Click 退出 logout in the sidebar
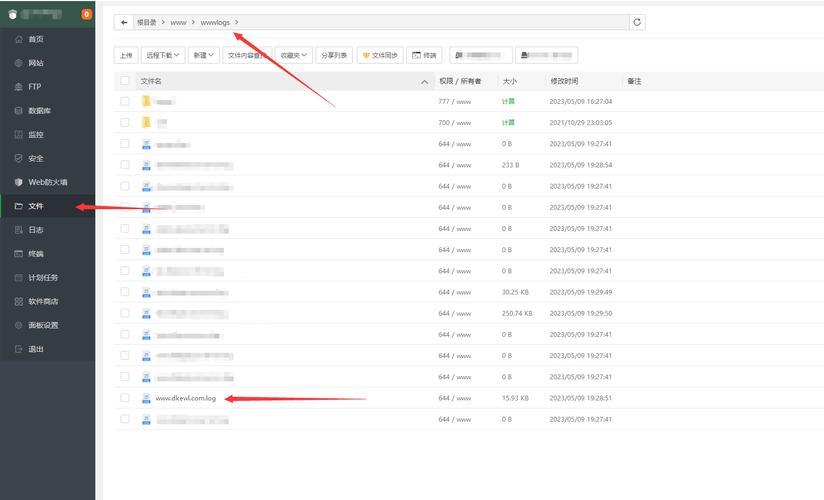Viewport: 824px width, 500px height. [x=36, y=349]
